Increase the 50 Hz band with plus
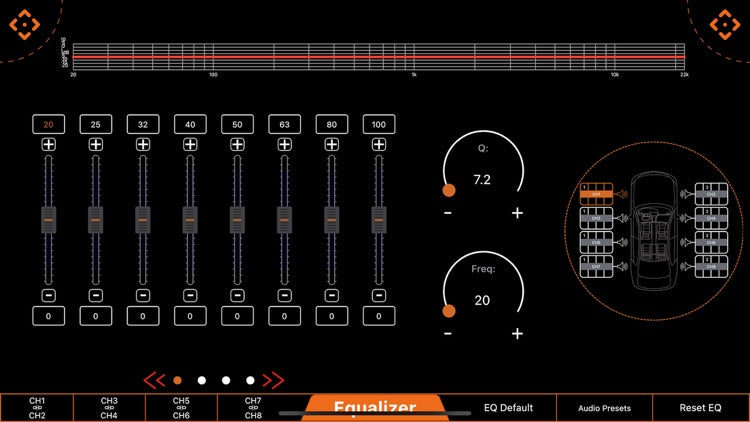Image resolution: width=750 pixels, height=422 pixels. coord(237,144)
